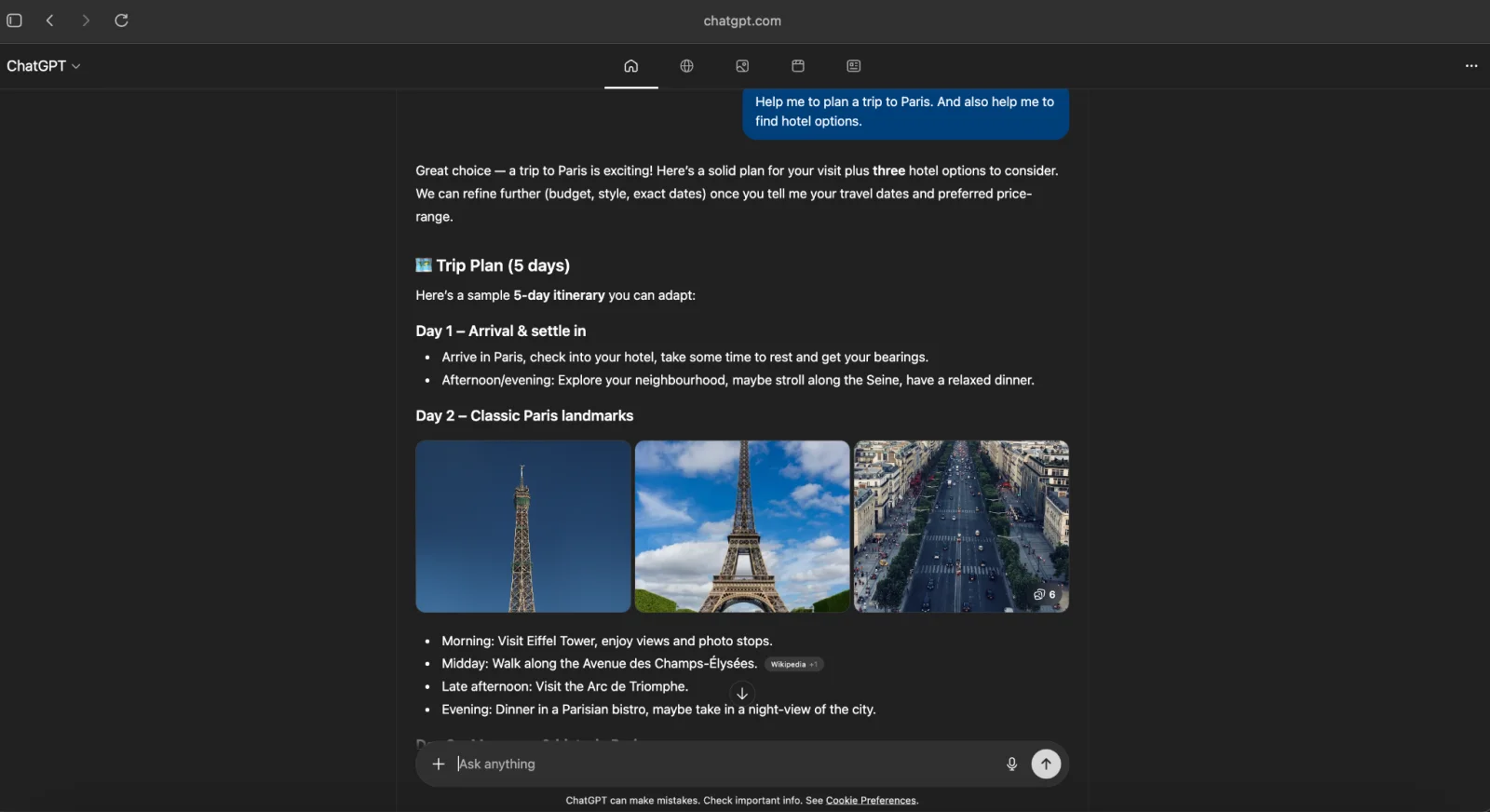The width and height of the screenshot is (1490, 812).
Task: Click the Great choice intro paragraph
Action: 738,194
